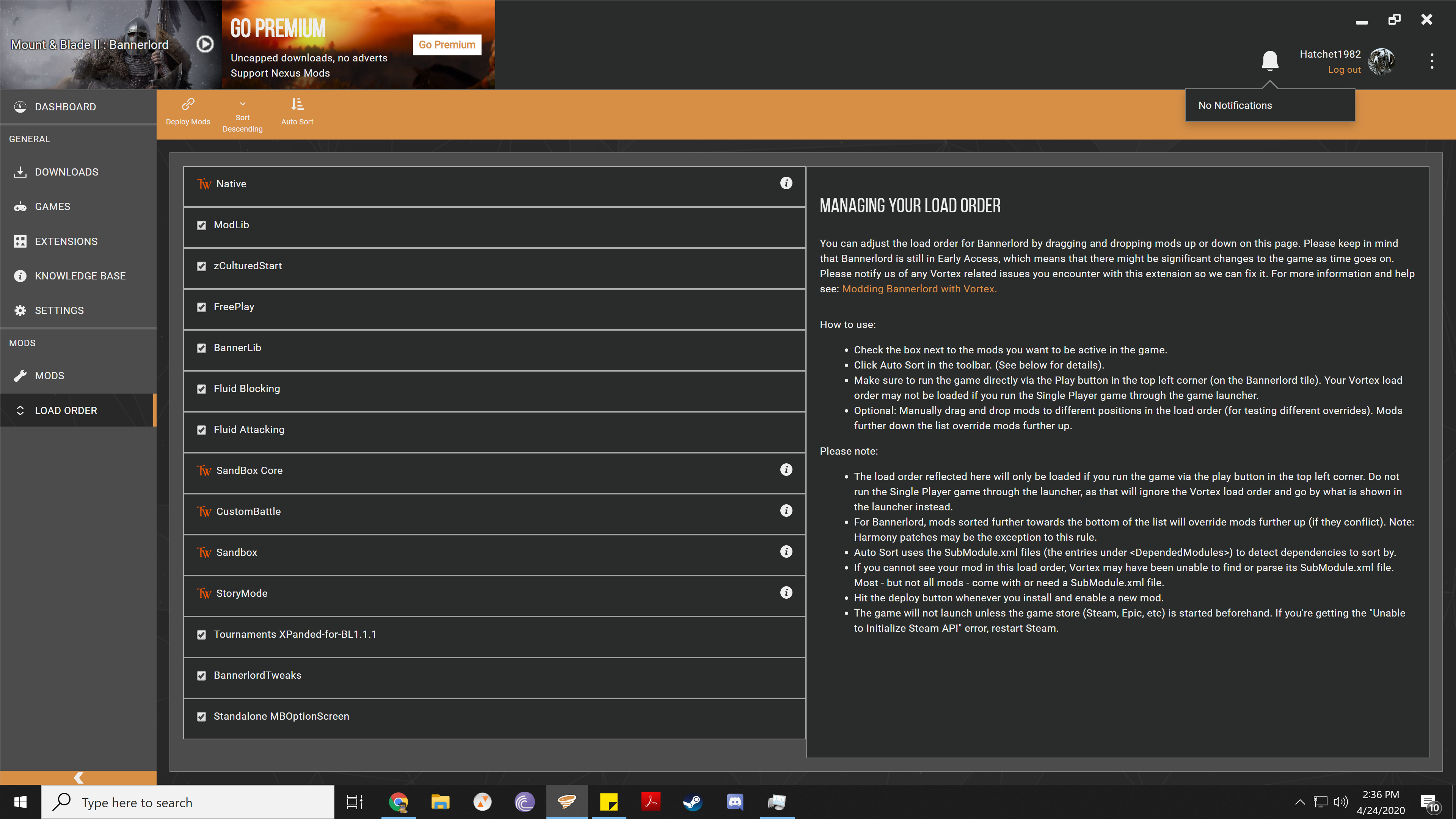Open Task View on the taskbar
Screen dimensions: 1456x819
355,802
